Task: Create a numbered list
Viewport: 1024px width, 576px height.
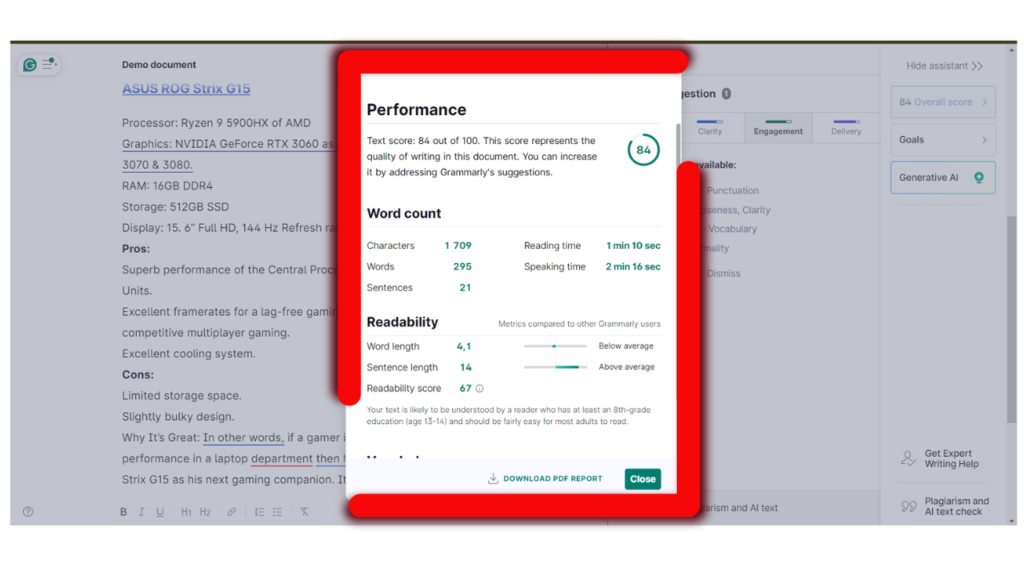Action: pyautogui.click(x=259, y=512)
